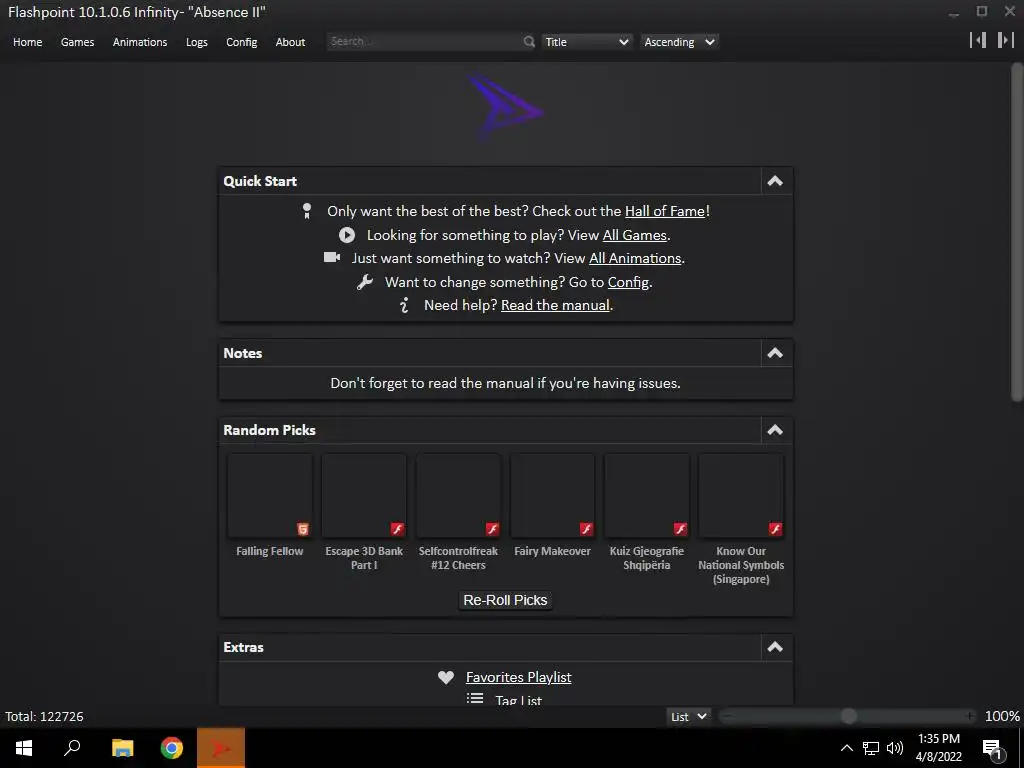Click the video camera icon beside All Animations line

point(332,257)
